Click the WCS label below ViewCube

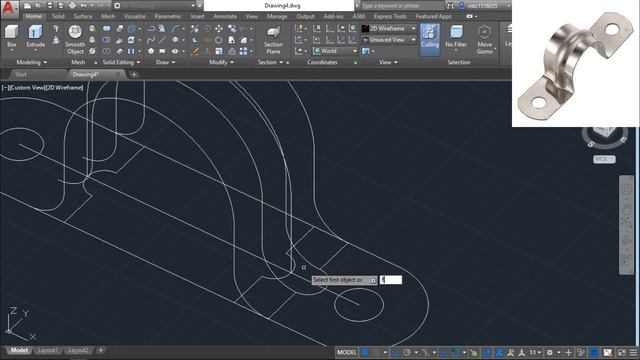point(604,159)
